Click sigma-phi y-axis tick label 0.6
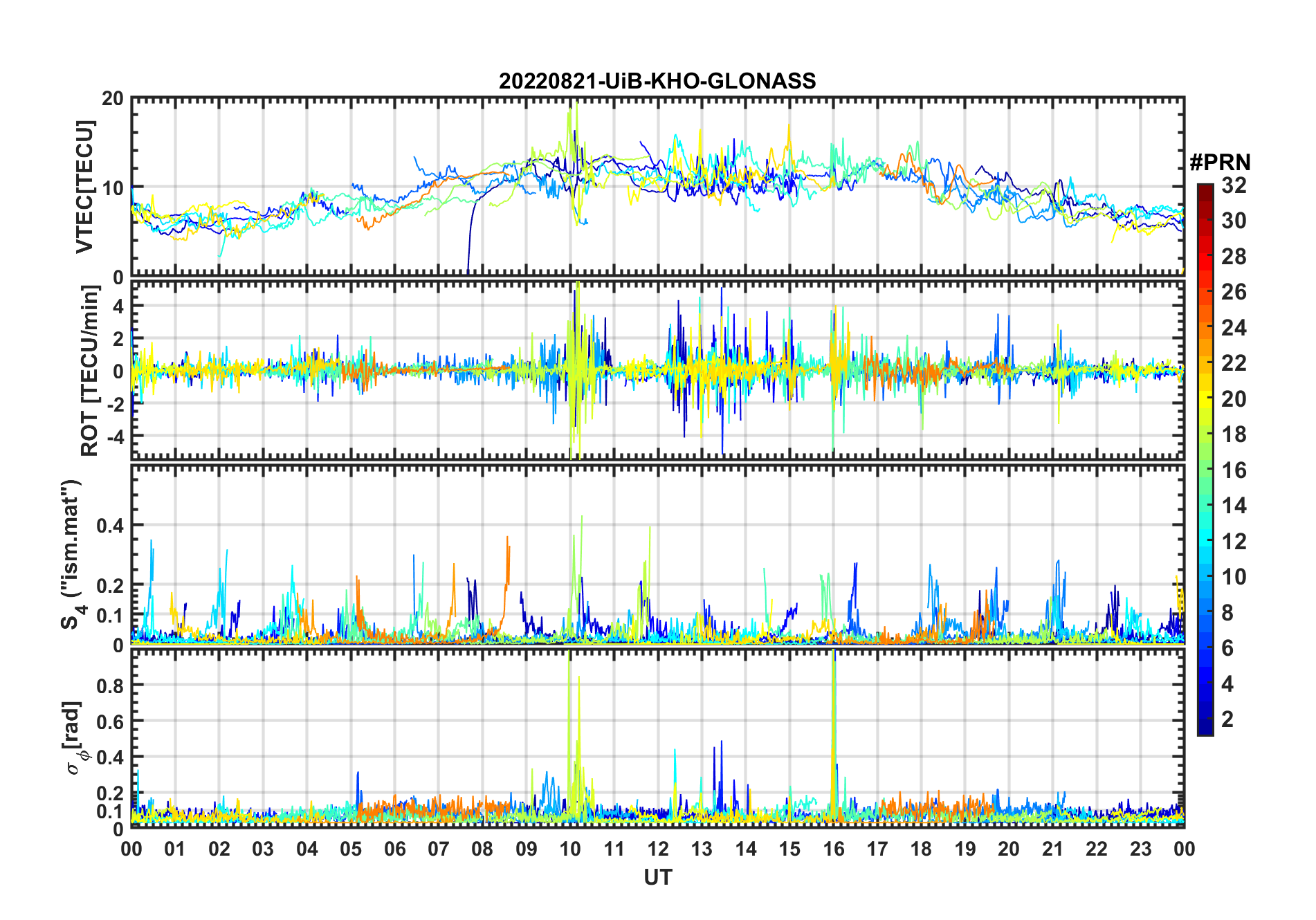1316x920 pixels. 111,721
